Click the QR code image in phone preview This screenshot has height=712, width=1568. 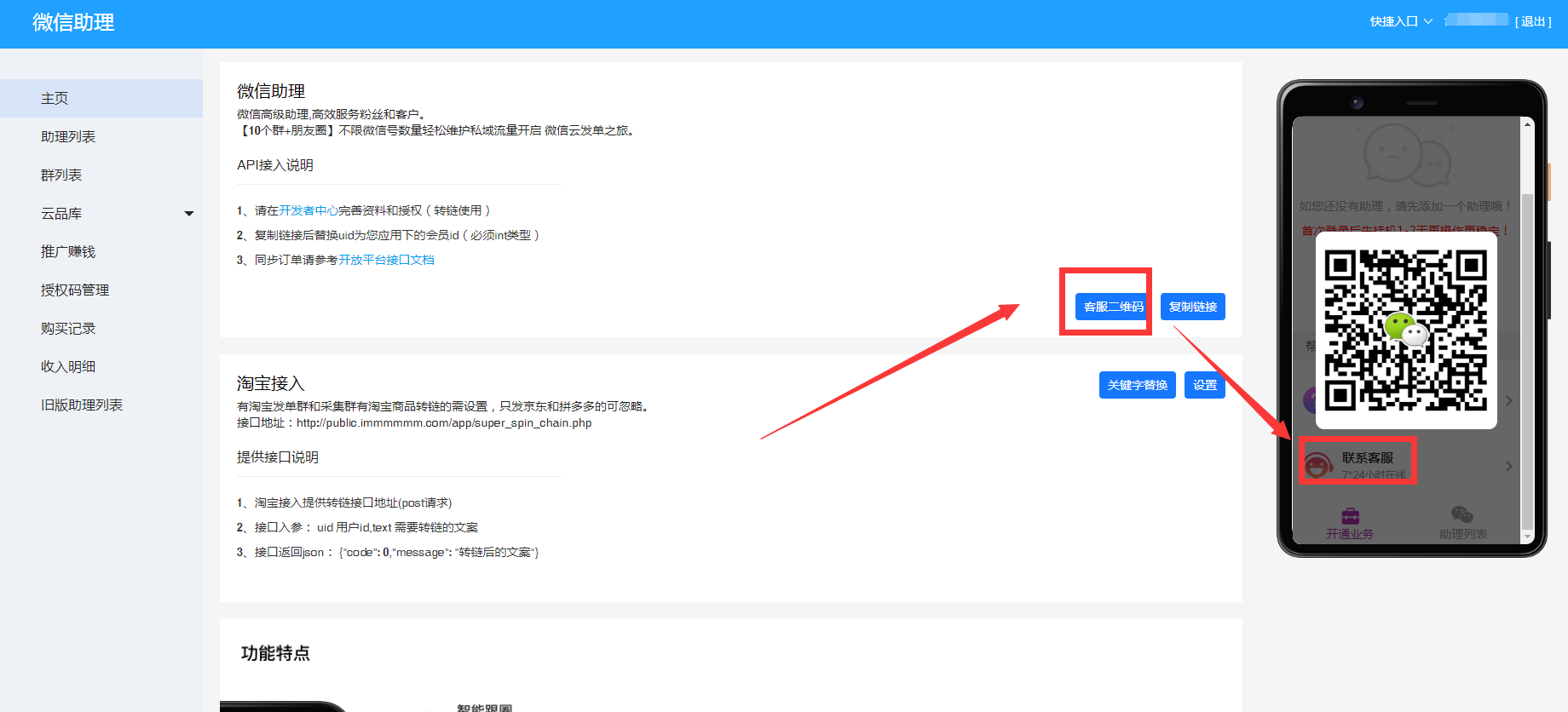click(x=1406, y=330)
